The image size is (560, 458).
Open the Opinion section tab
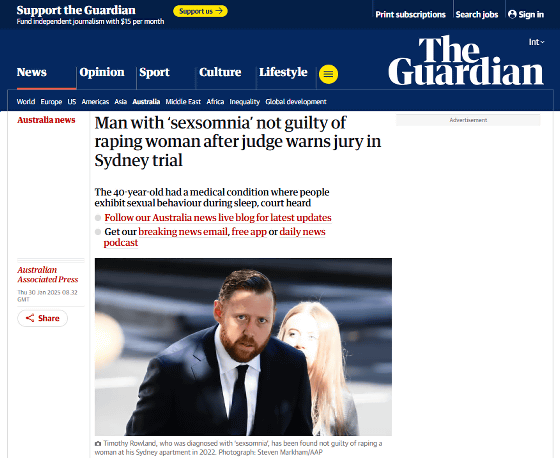coord(102,72)
